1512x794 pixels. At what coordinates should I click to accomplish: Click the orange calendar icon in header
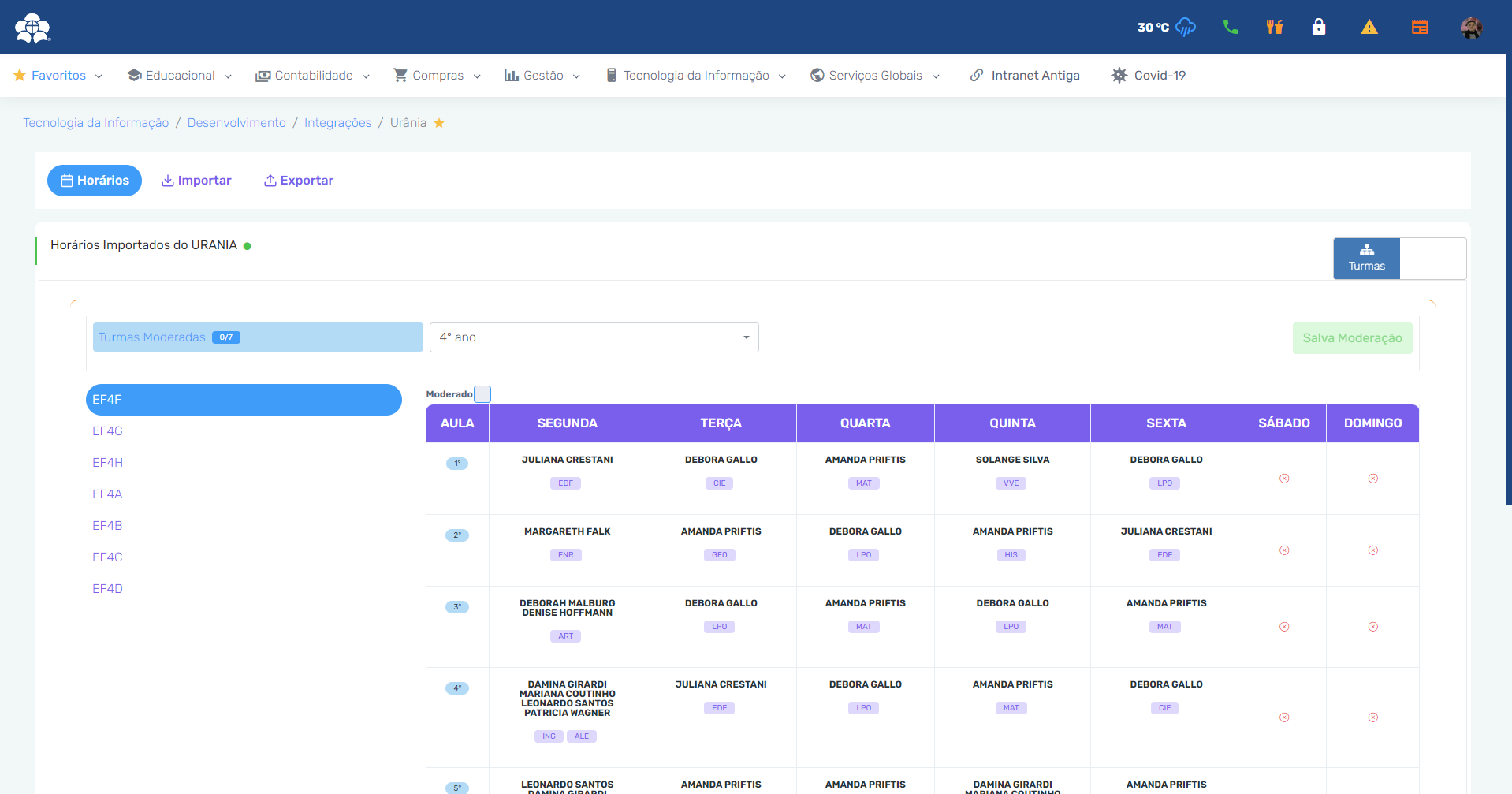1420,28
